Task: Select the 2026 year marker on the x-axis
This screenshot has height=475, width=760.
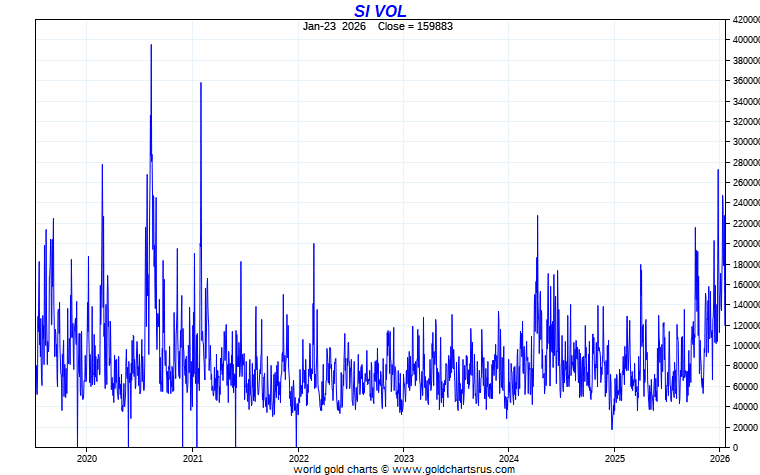Action: point(719,457)
